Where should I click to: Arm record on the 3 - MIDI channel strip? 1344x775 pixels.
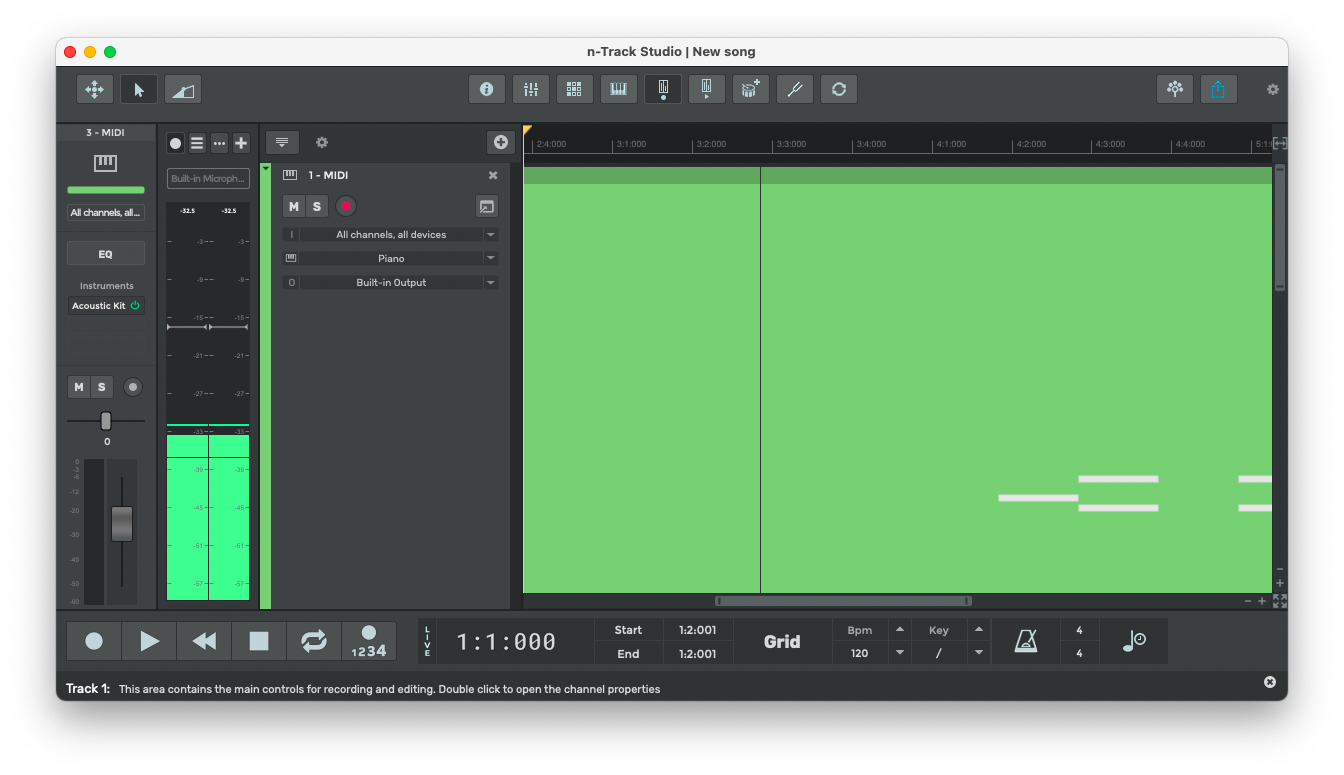click(x=133, y=387)
